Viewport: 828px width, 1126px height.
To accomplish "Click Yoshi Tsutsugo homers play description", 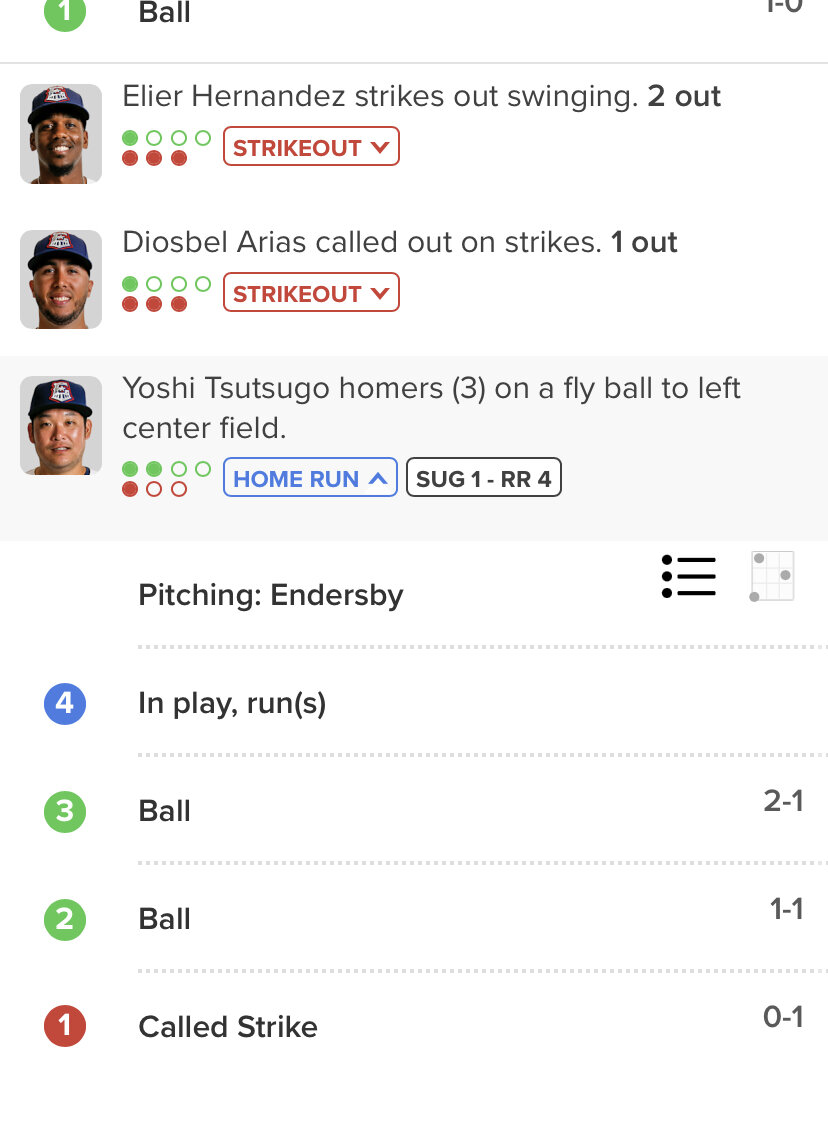I will point(431,407).
